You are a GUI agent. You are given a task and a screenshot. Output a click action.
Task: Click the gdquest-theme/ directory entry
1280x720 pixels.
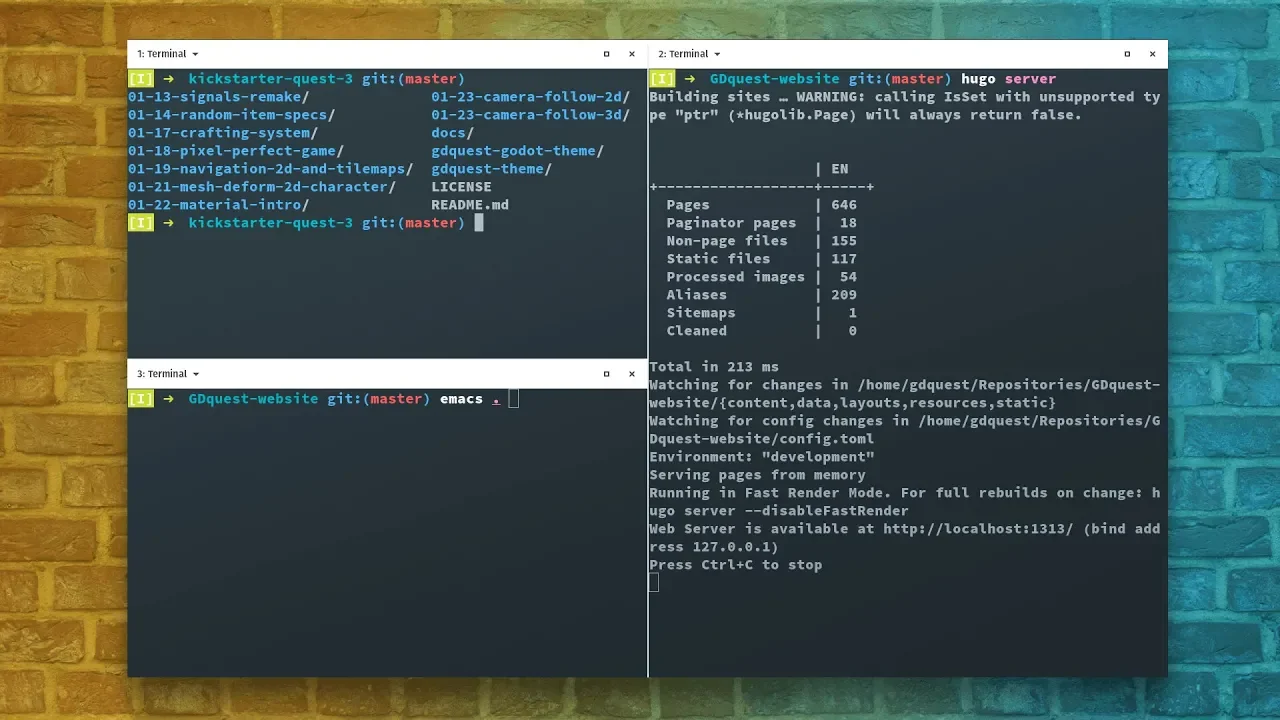click(x=491, y=169)
